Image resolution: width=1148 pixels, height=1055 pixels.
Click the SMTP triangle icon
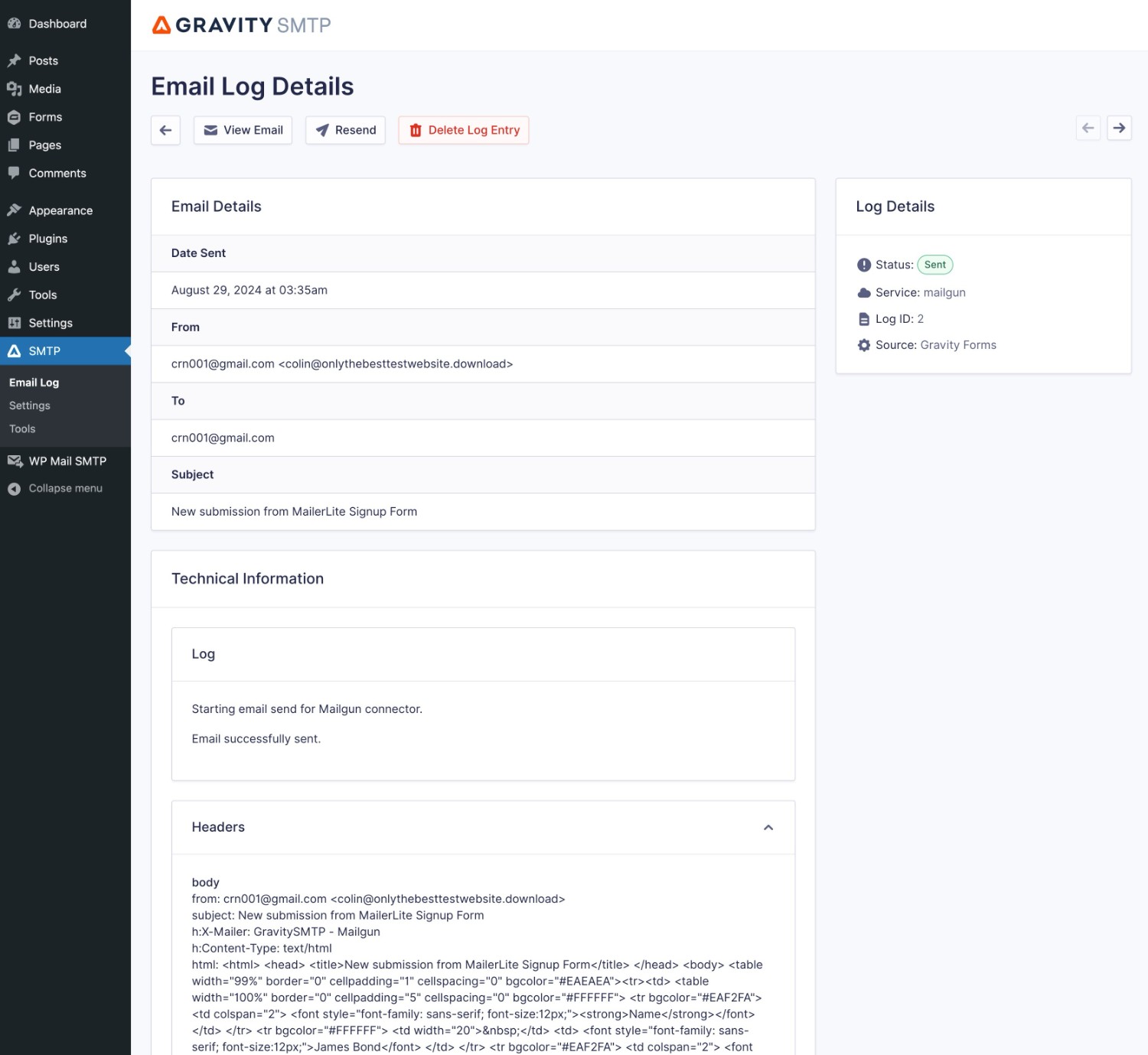[x=14, y=351]
